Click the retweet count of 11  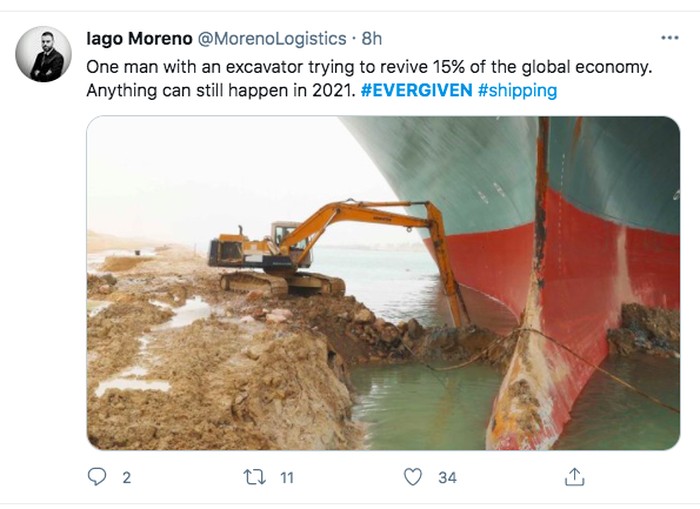[x=286, y=478]
